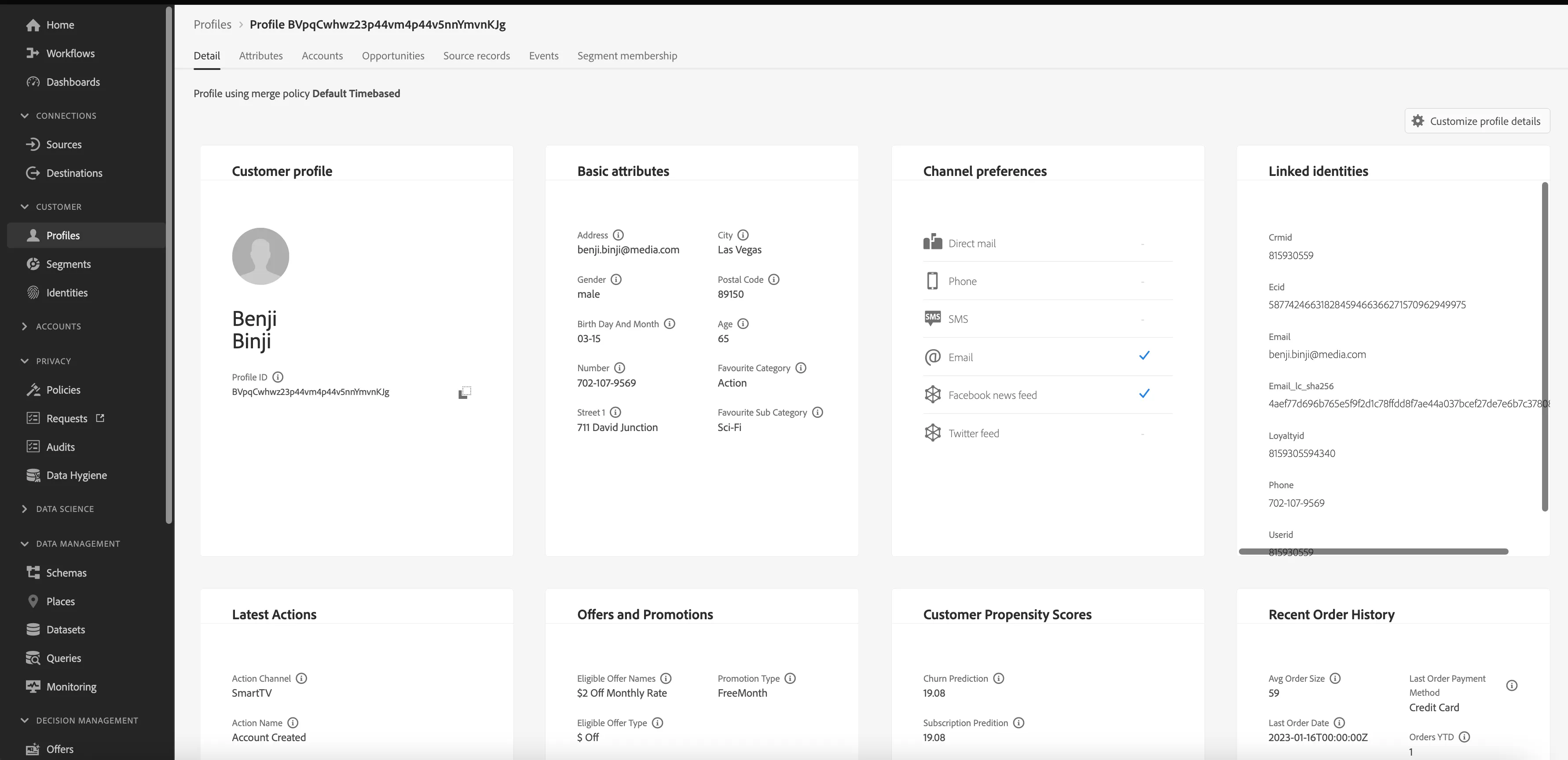Viewport: 1568px width, 760px height.
Task: Click the Places pin icon
Action: click(33, 601)
